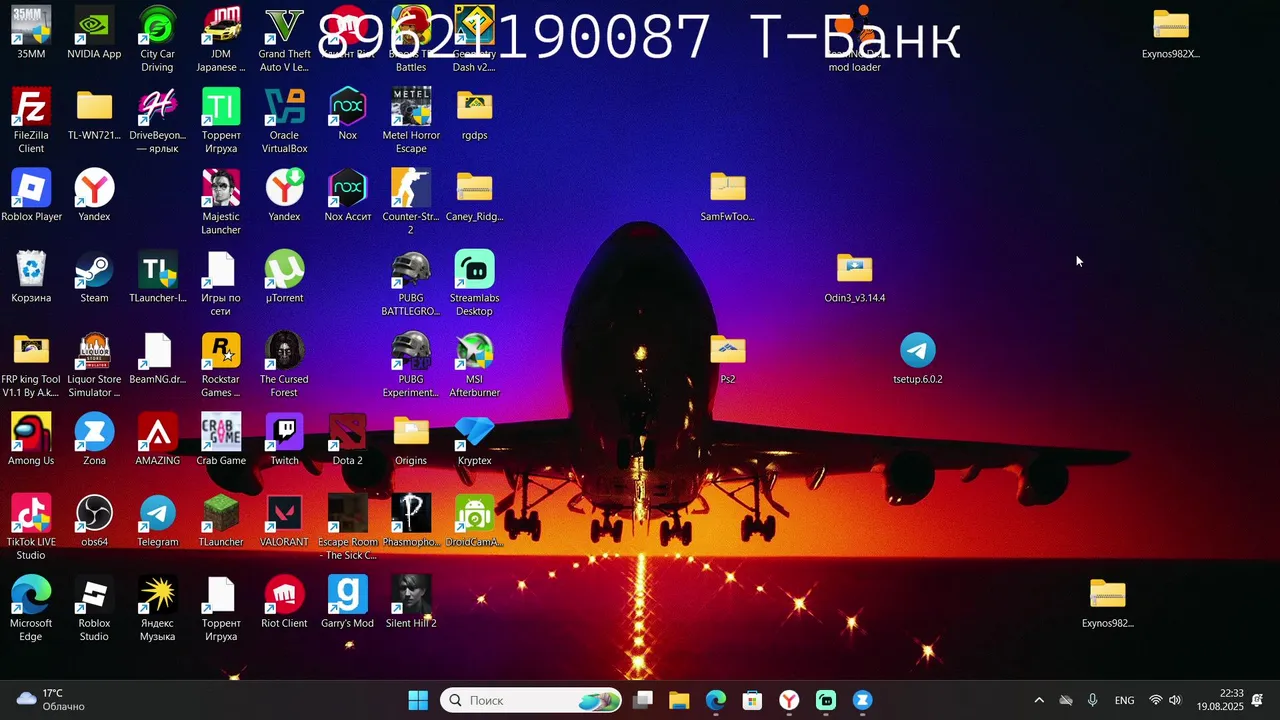Launch PUBG BATTLEGROUNDS shortcut
Viewport: 1280px width, 720px height.
[411, 283]
